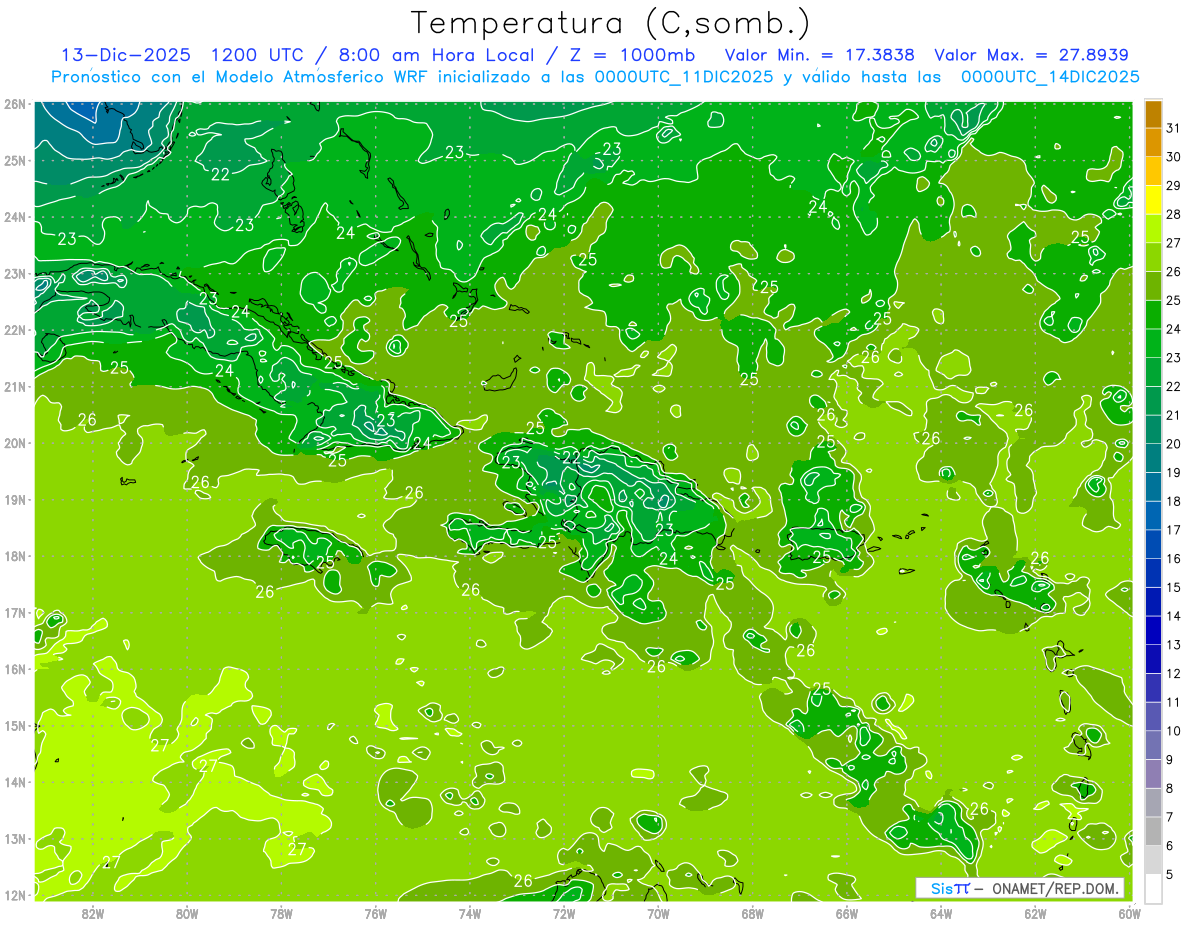1200x927 pixels.
Task: Click the "82W" longitude axis label
Action: pyautogui.click(x=93, y=912)
